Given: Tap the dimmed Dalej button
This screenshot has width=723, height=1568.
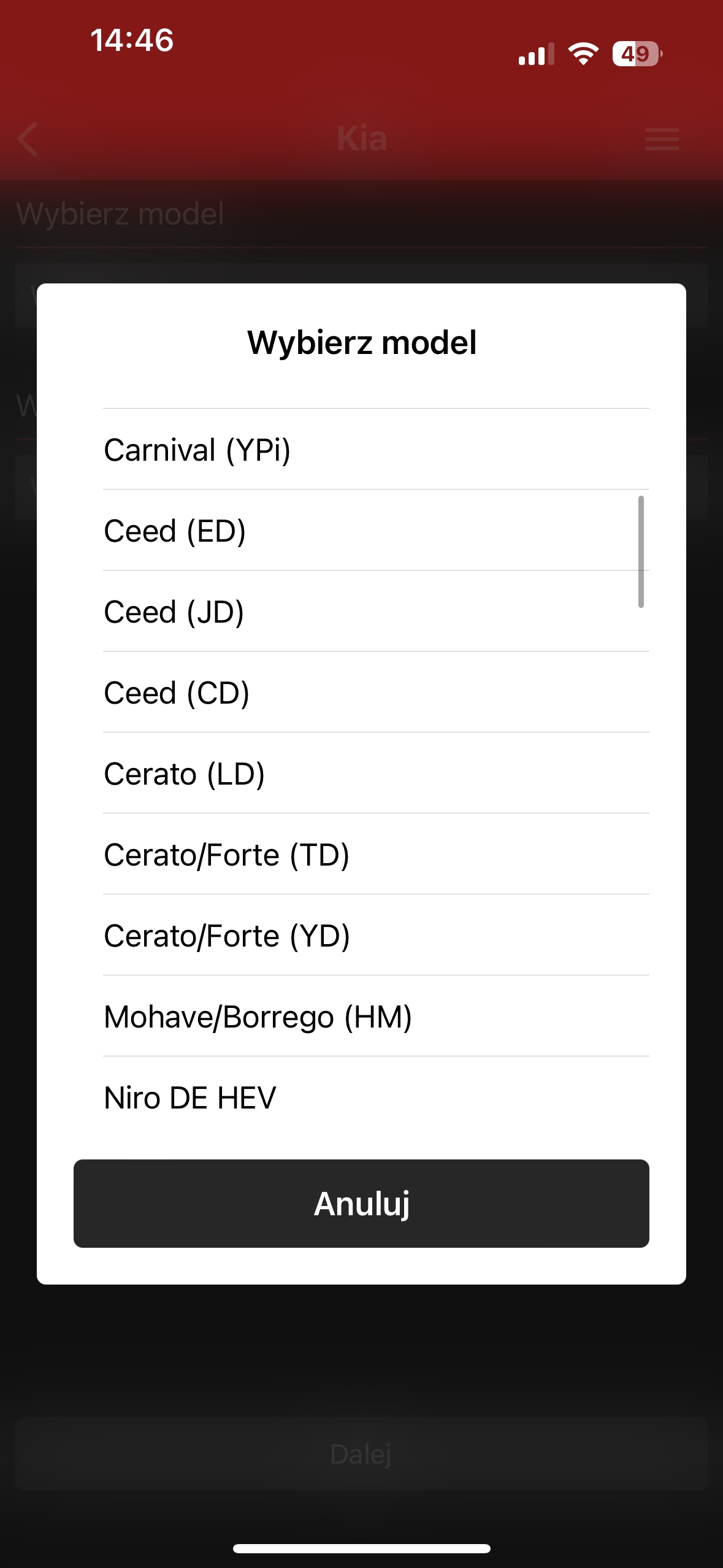Looking at the screenshot, I should pyautogui.click(x=361, y=1454).
